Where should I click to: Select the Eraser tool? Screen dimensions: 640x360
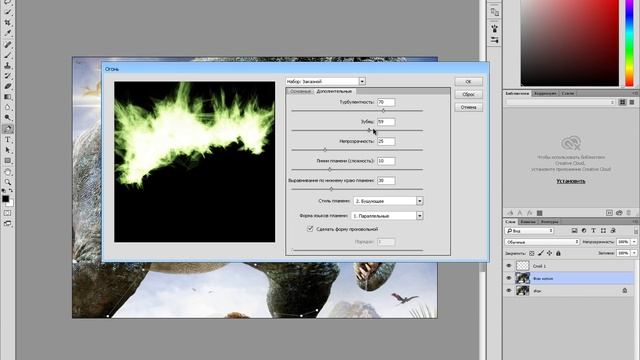click(x=7, y=87)
